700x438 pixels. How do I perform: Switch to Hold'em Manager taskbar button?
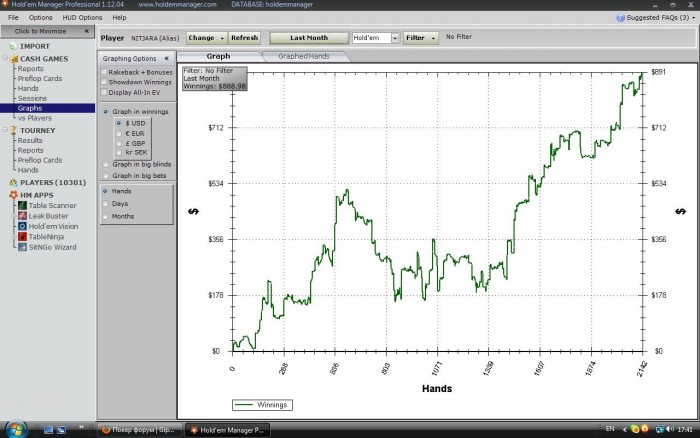(x=227, y=430)
